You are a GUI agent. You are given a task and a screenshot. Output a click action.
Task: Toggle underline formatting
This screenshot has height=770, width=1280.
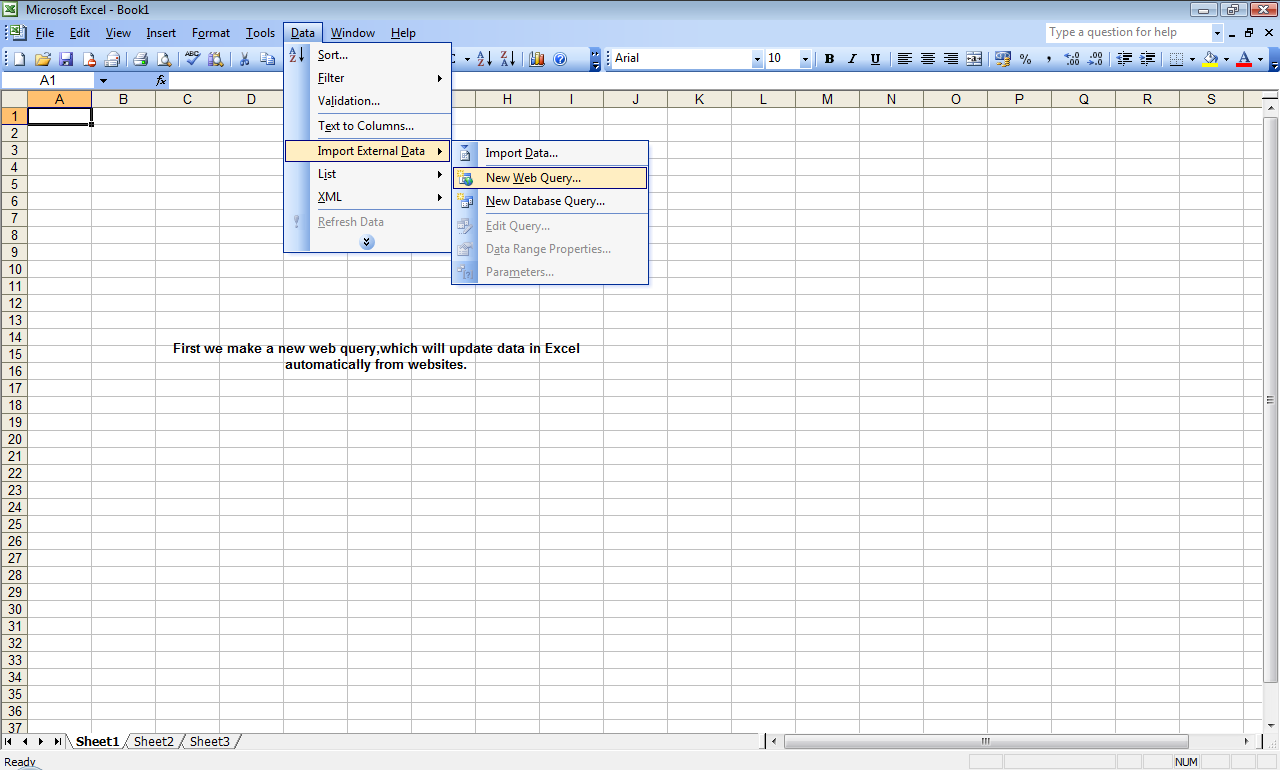[875, 58]
